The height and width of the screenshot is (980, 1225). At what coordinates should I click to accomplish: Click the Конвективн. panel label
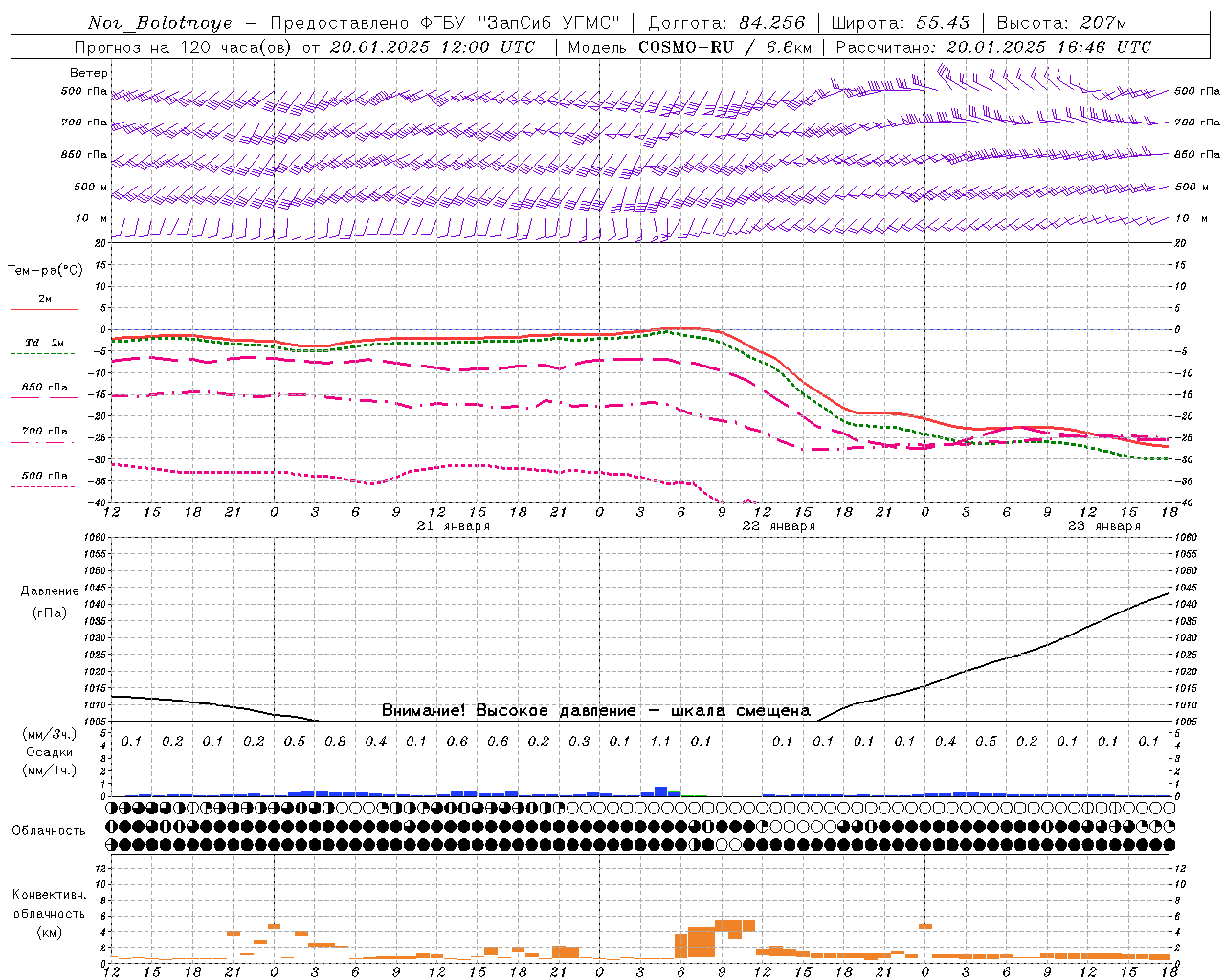(x=50, y=895)
